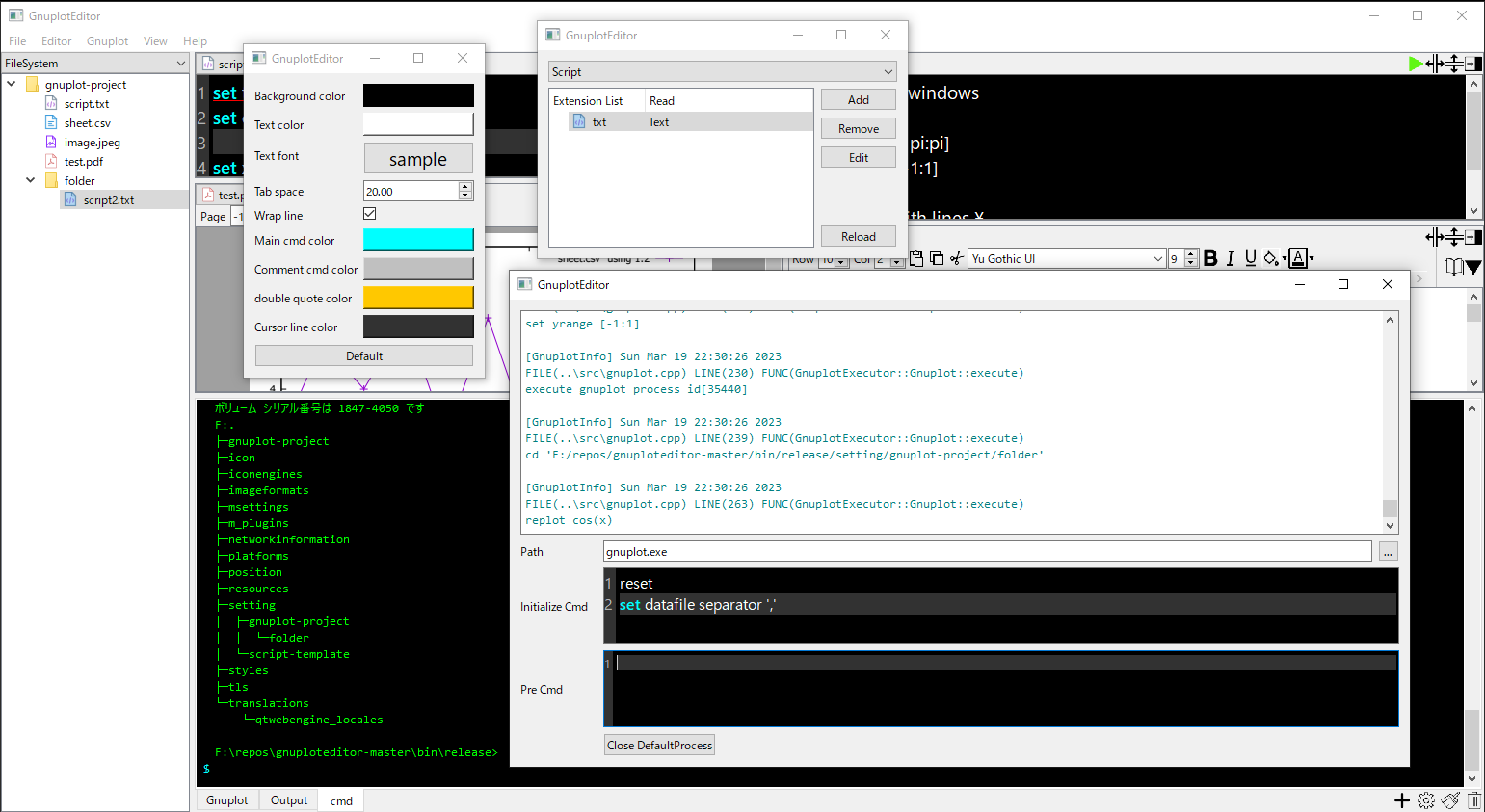Open the Script dropdown in extension dialog

pos(723,72)
